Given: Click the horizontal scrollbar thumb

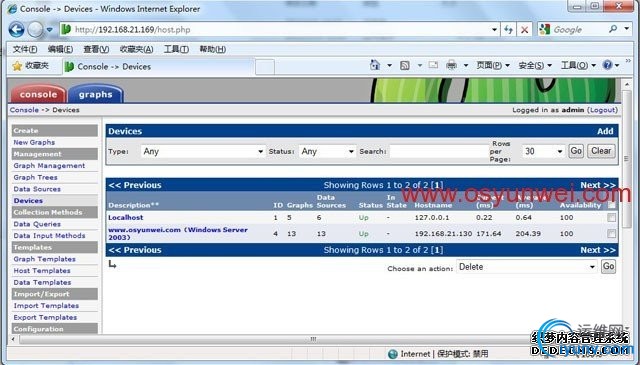Looking at the screenshot, I should (313, 339).
